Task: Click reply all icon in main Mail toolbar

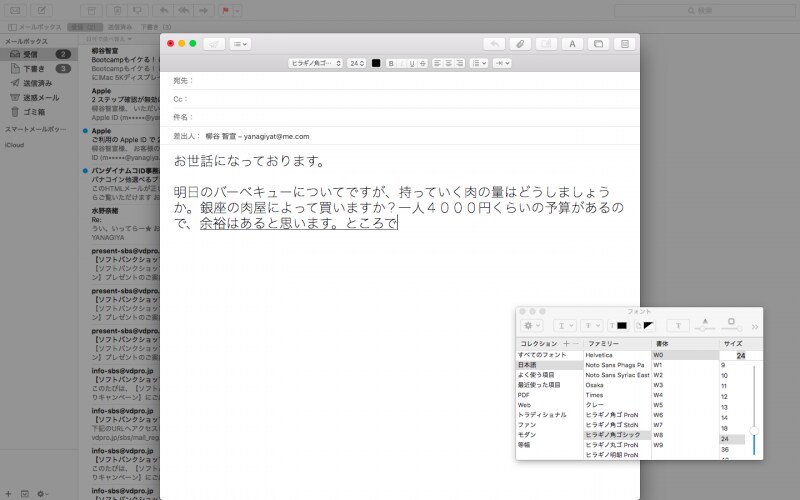Action: pyautogui.click(x=184, y=10)
